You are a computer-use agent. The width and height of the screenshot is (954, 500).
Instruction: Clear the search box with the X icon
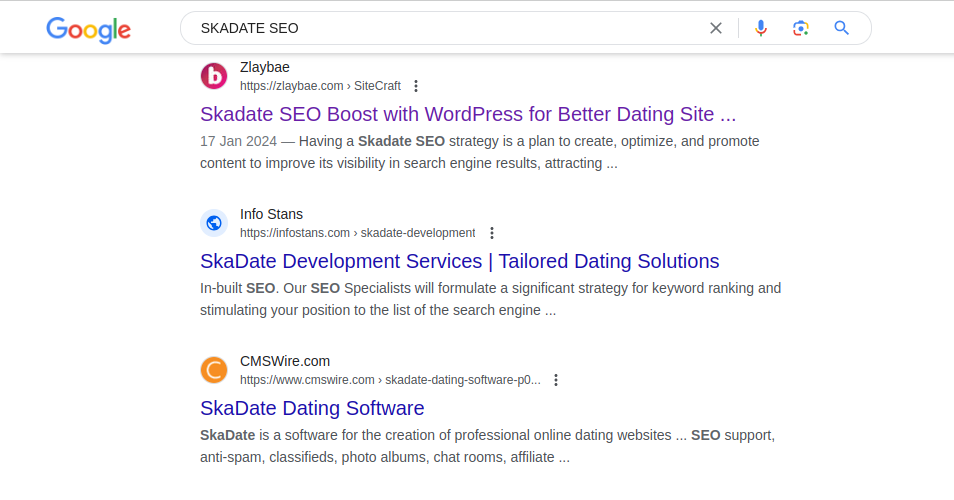click(x=716, y=28)
